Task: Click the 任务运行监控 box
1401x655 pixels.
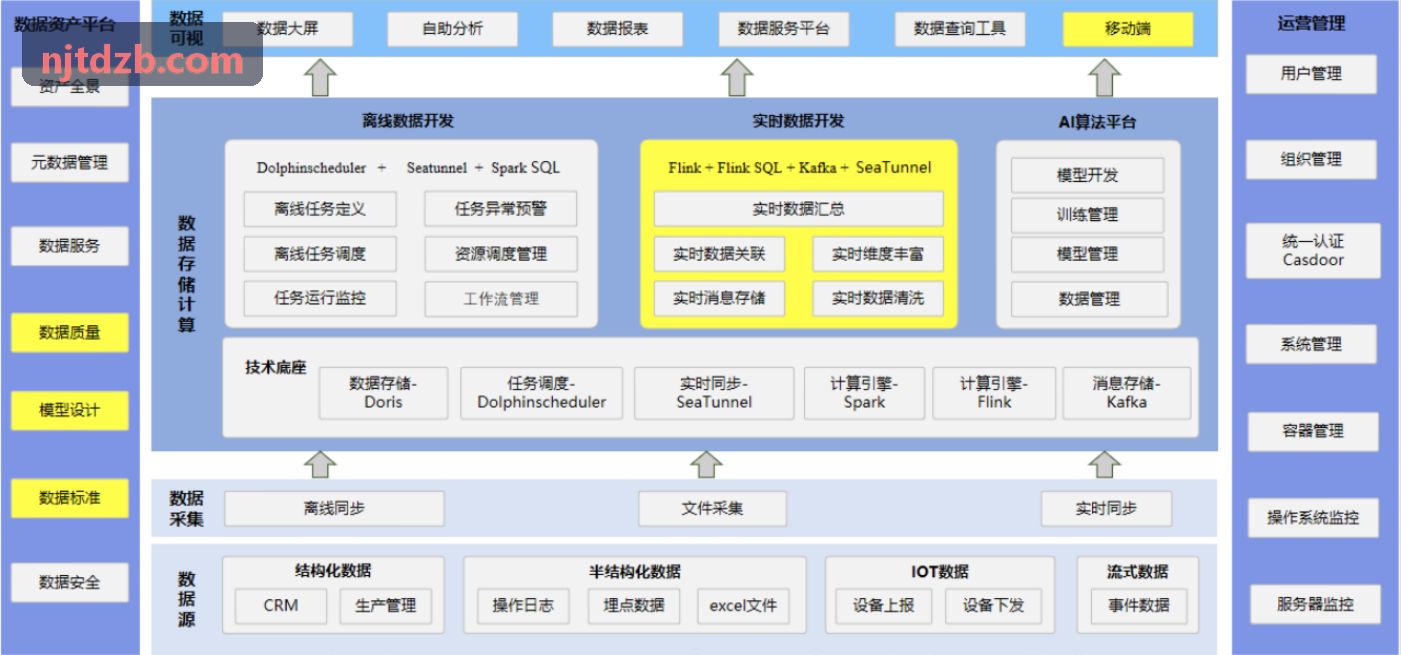Action: [x=320, y=298]
